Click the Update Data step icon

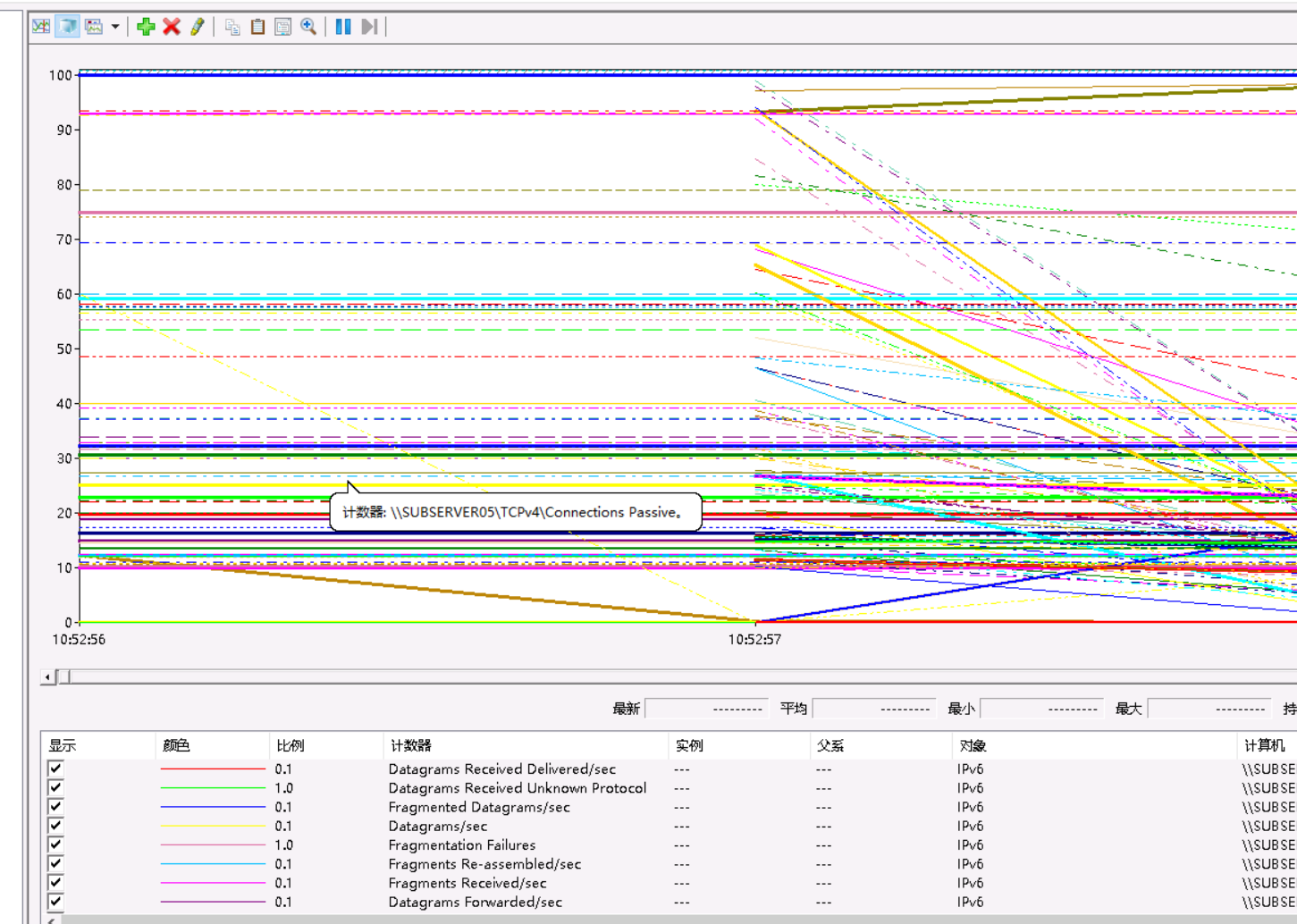(368, 26)
